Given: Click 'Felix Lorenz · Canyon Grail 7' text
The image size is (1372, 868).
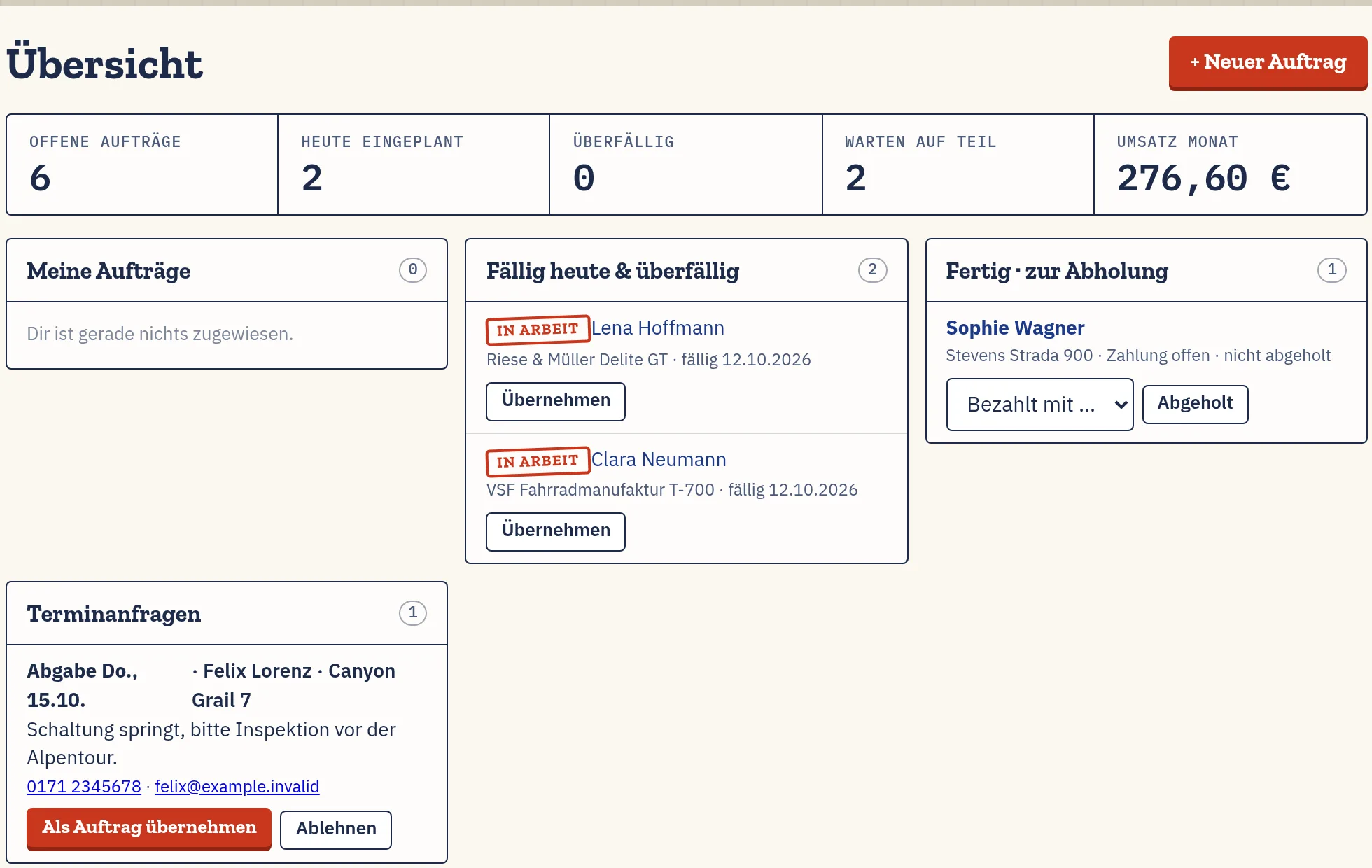Looking at the screenshot, I should click(293, 685).
